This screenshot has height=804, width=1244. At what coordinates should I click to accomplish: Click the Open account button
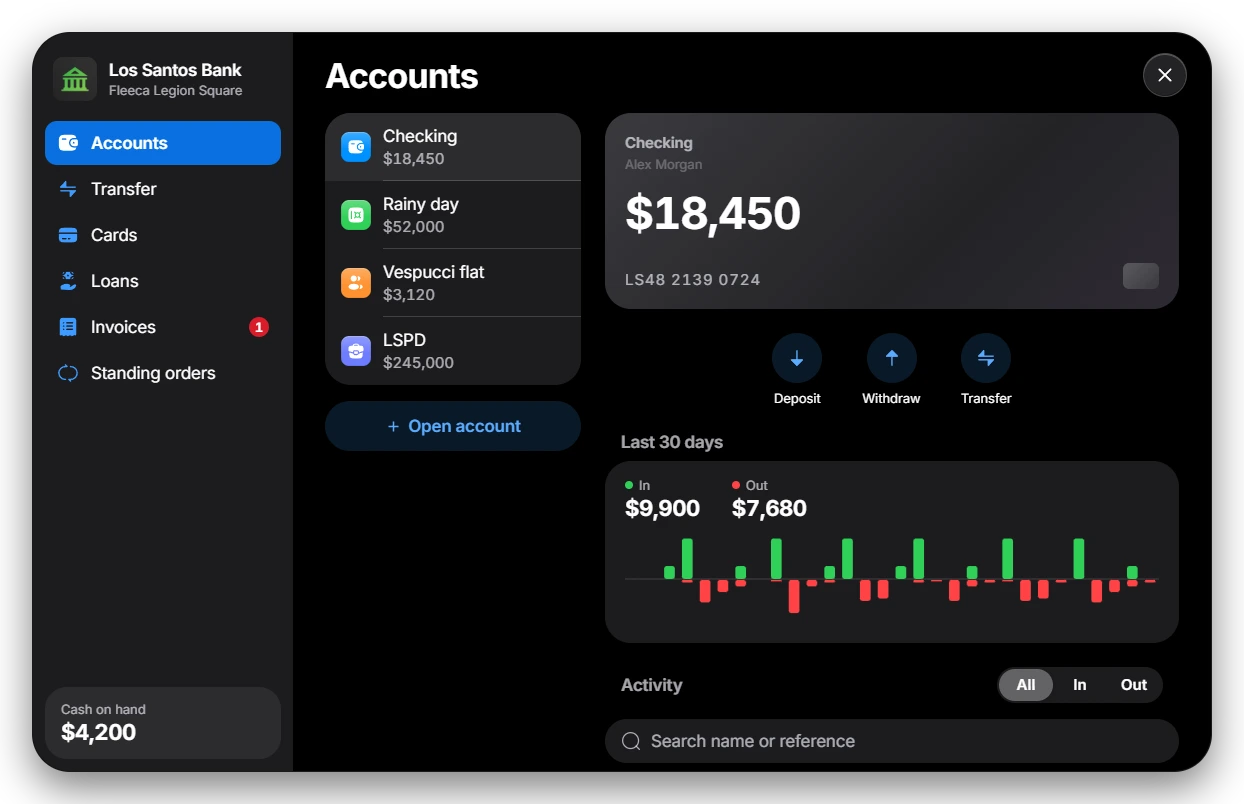point(453,426)
